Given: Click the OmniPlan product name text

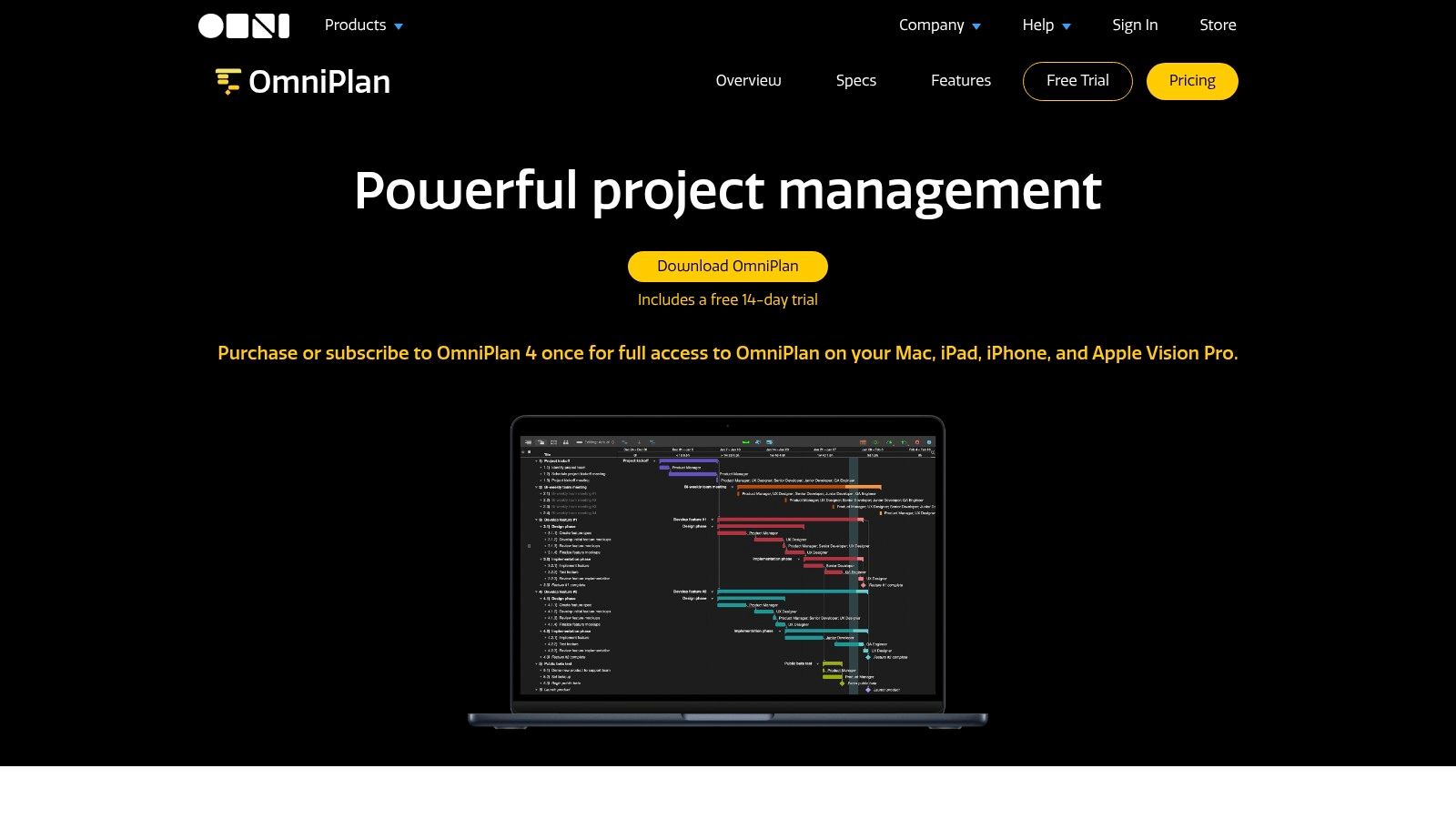Looking at the screenshot, I should (x=319, y=82).
